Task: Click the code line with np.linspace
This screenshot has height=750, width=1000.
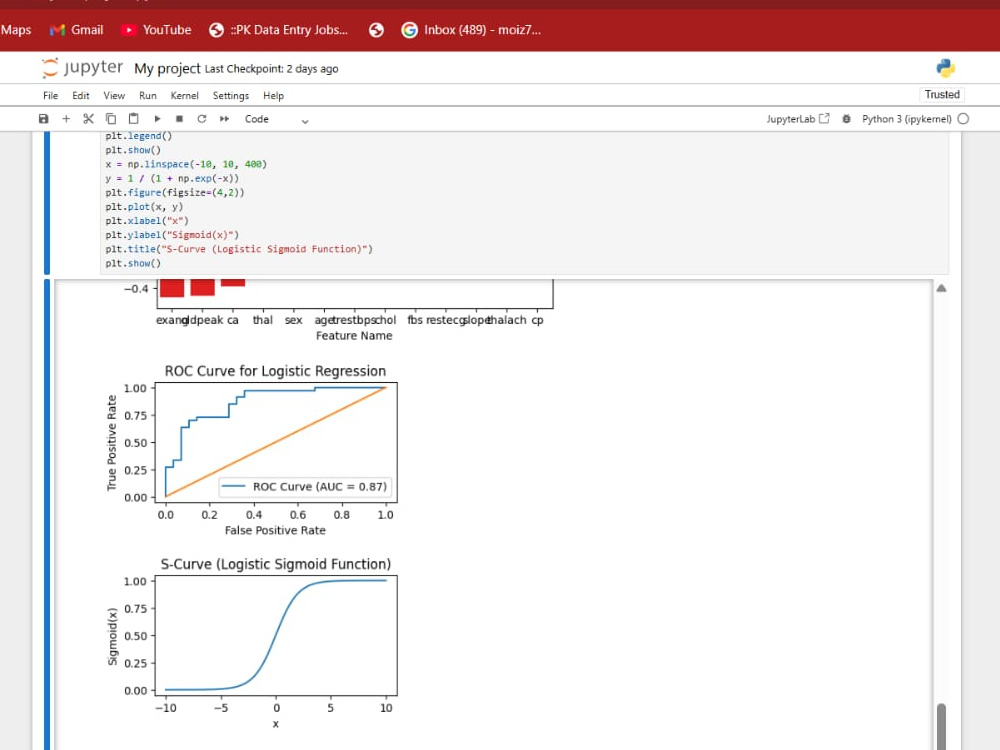Action: coord(186,164)
